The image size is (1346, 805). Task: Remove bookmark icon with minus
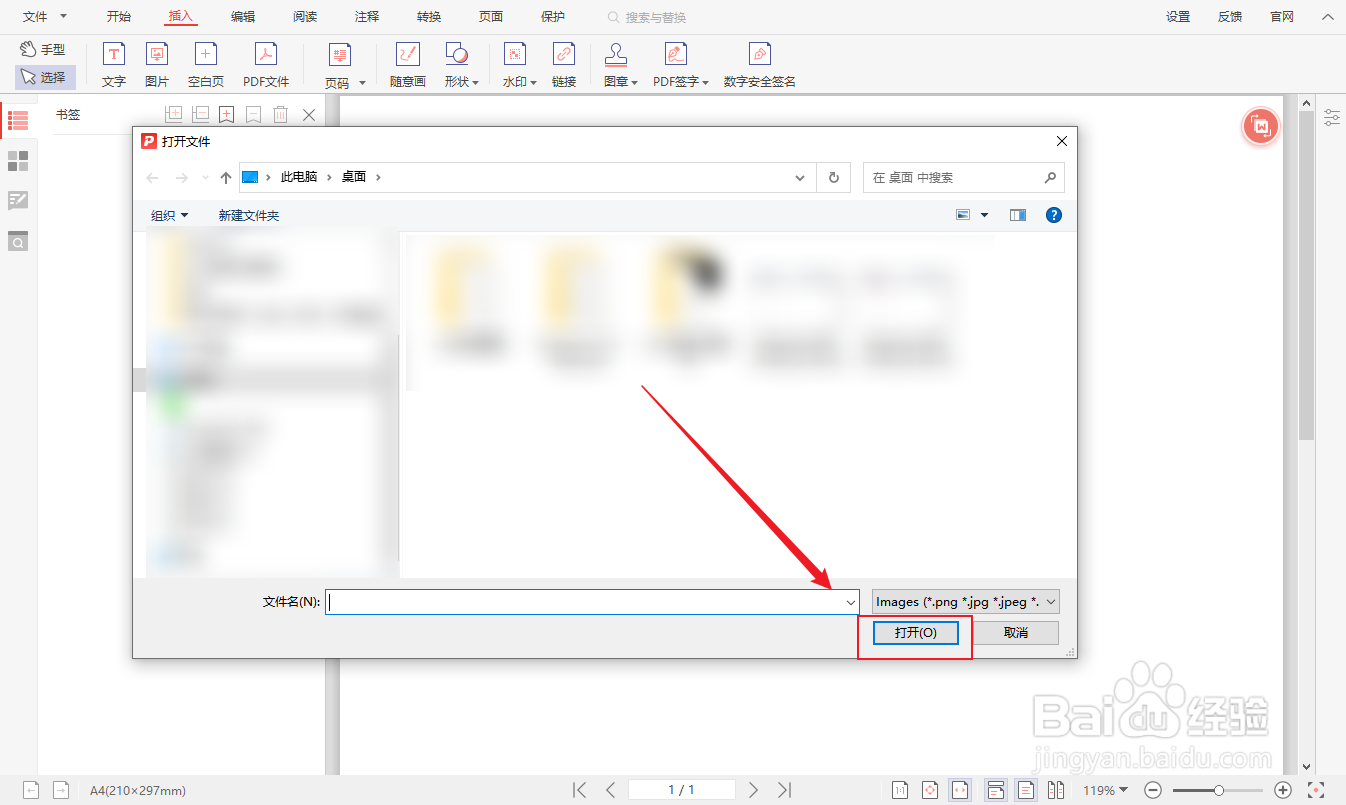pyautogui.click(x=254, y=115)
